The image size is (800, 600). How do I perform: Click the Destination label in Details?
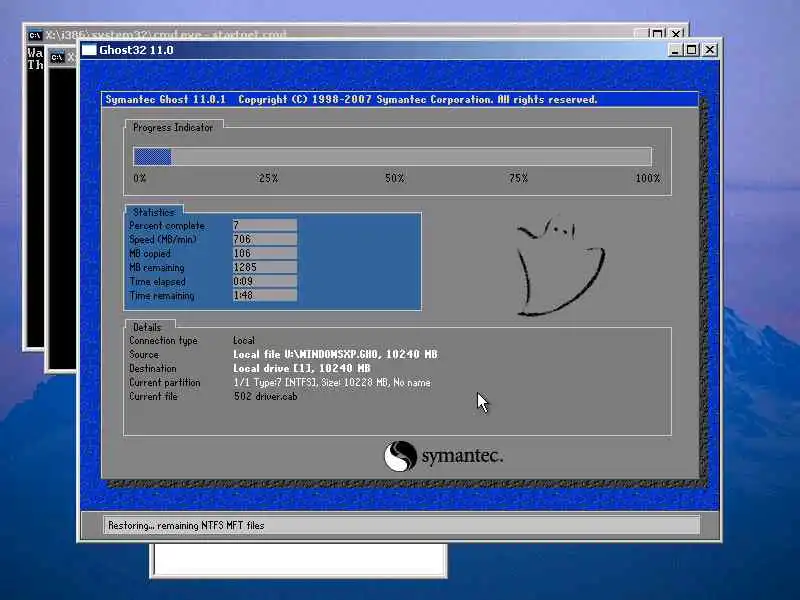click(153, 368)
